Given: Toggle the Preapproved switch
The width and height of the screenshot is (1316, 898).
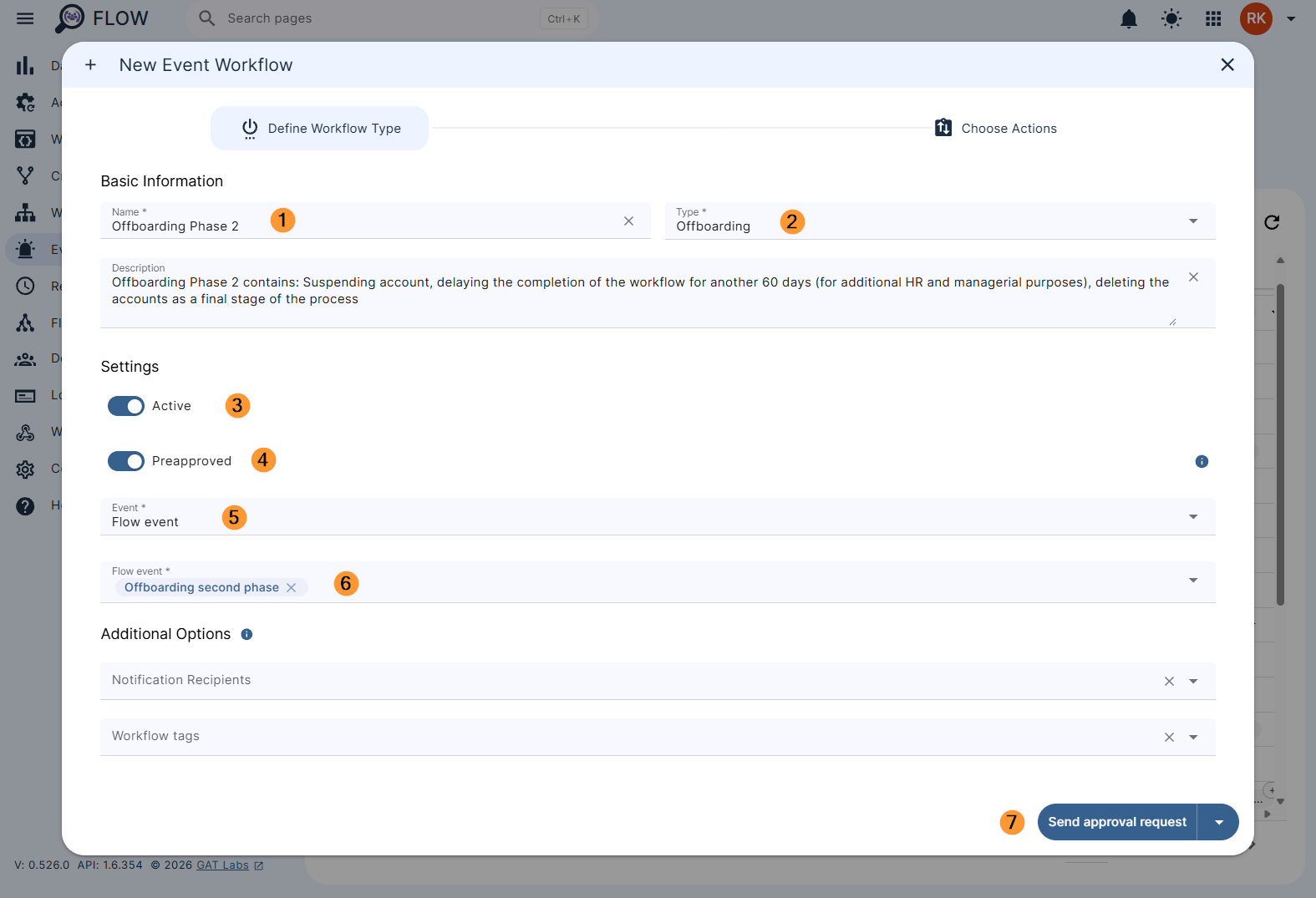Looking at the screenshot, I should 126,461.
